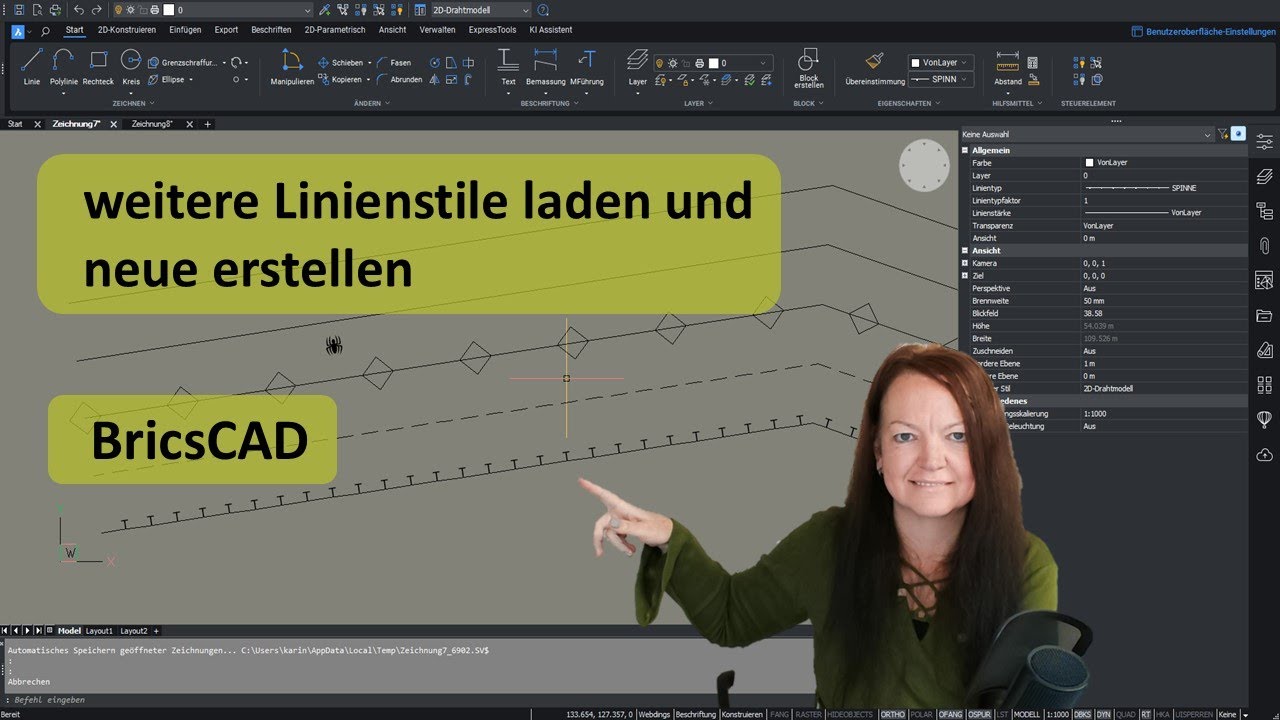Open the Beschriften ribbon tab
Viewport: 1280px width, 720px height.
(271, 30)
